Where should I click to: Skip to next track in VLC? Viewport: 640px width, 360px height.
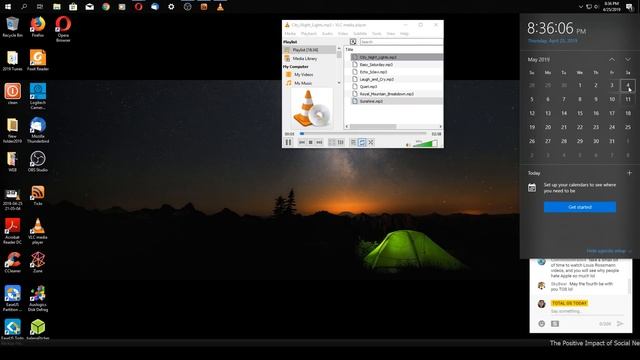coord(319,142)
